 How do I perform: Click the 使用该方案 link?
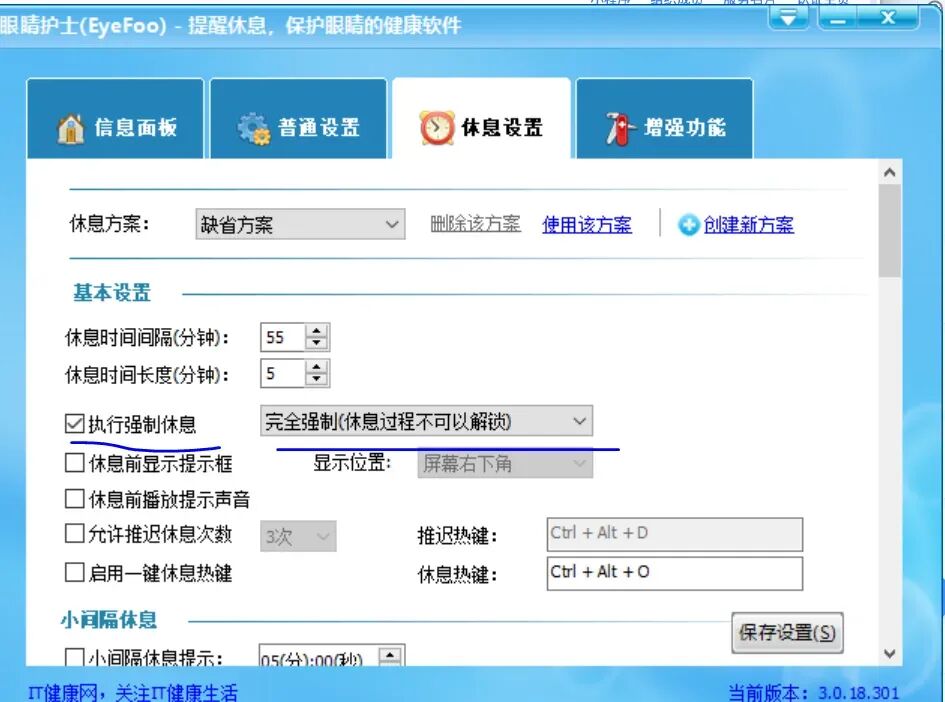click(x=587, y=225)
